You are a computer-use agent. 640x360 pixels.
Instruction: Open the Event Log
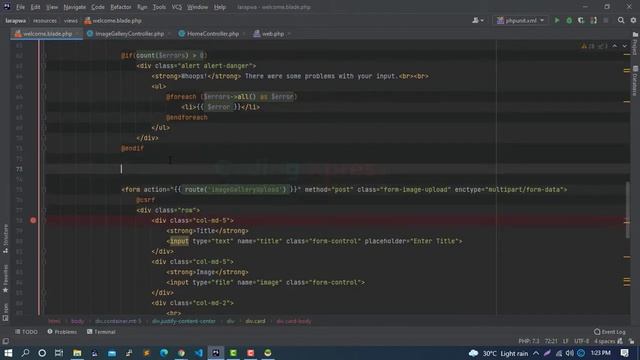(609, 332)
